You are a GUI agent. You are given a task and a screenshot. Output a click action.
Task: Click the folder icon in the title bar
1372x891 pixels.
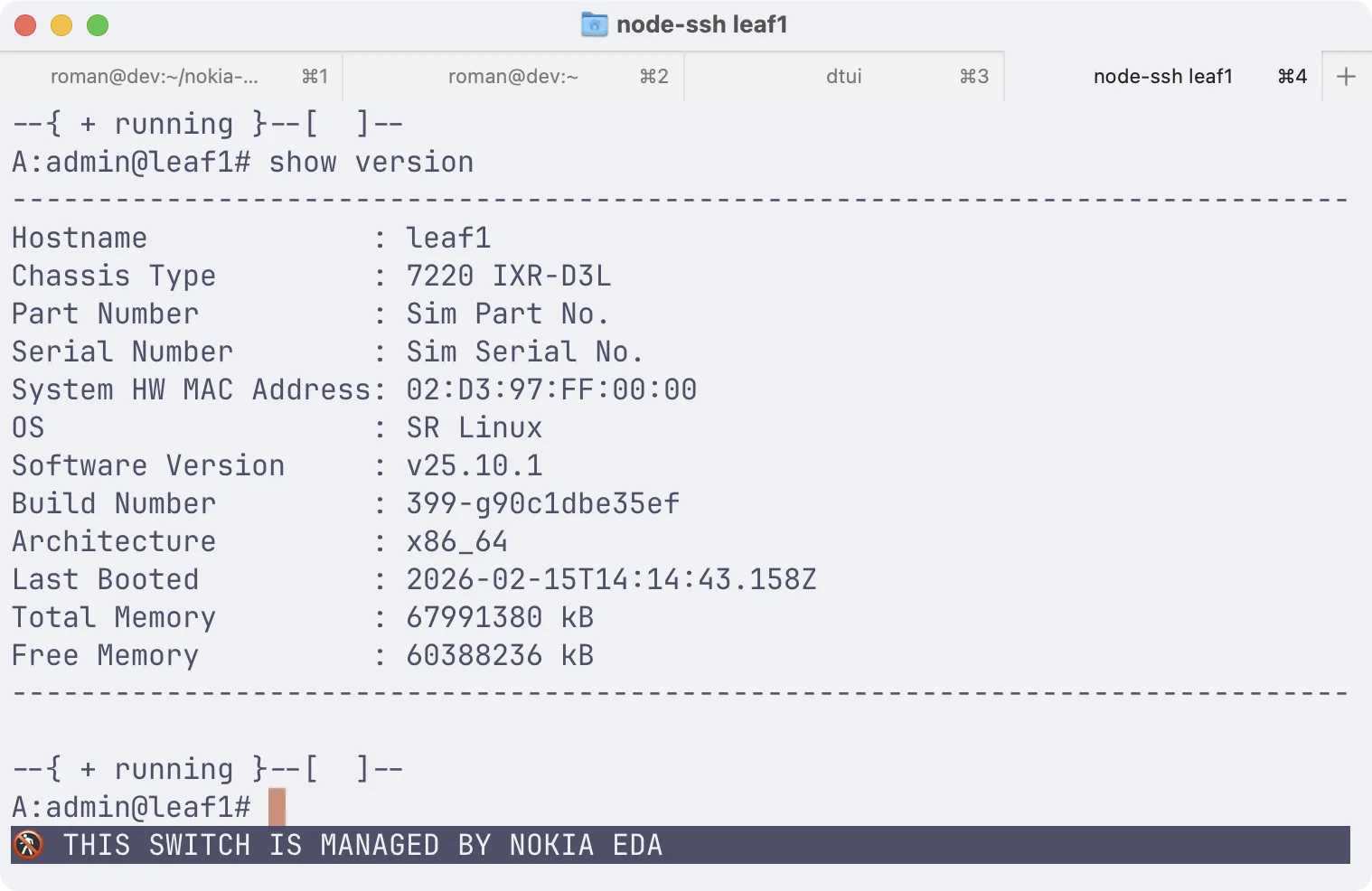594,24
